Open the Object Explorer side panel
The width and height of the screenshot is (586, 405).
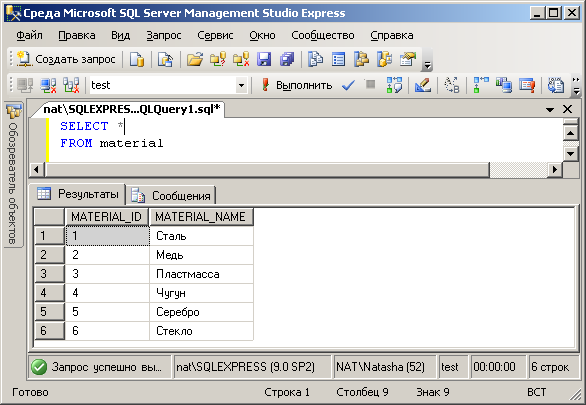click(14, 175)
